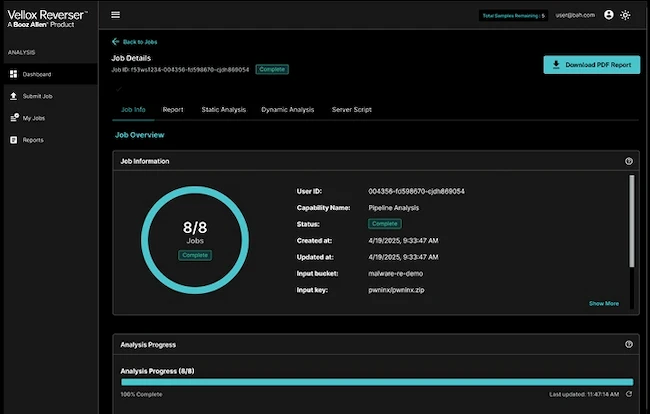650x414 pixels.
Task: Click the refresh icon beside Last updated
Action: tap(629, 395)
